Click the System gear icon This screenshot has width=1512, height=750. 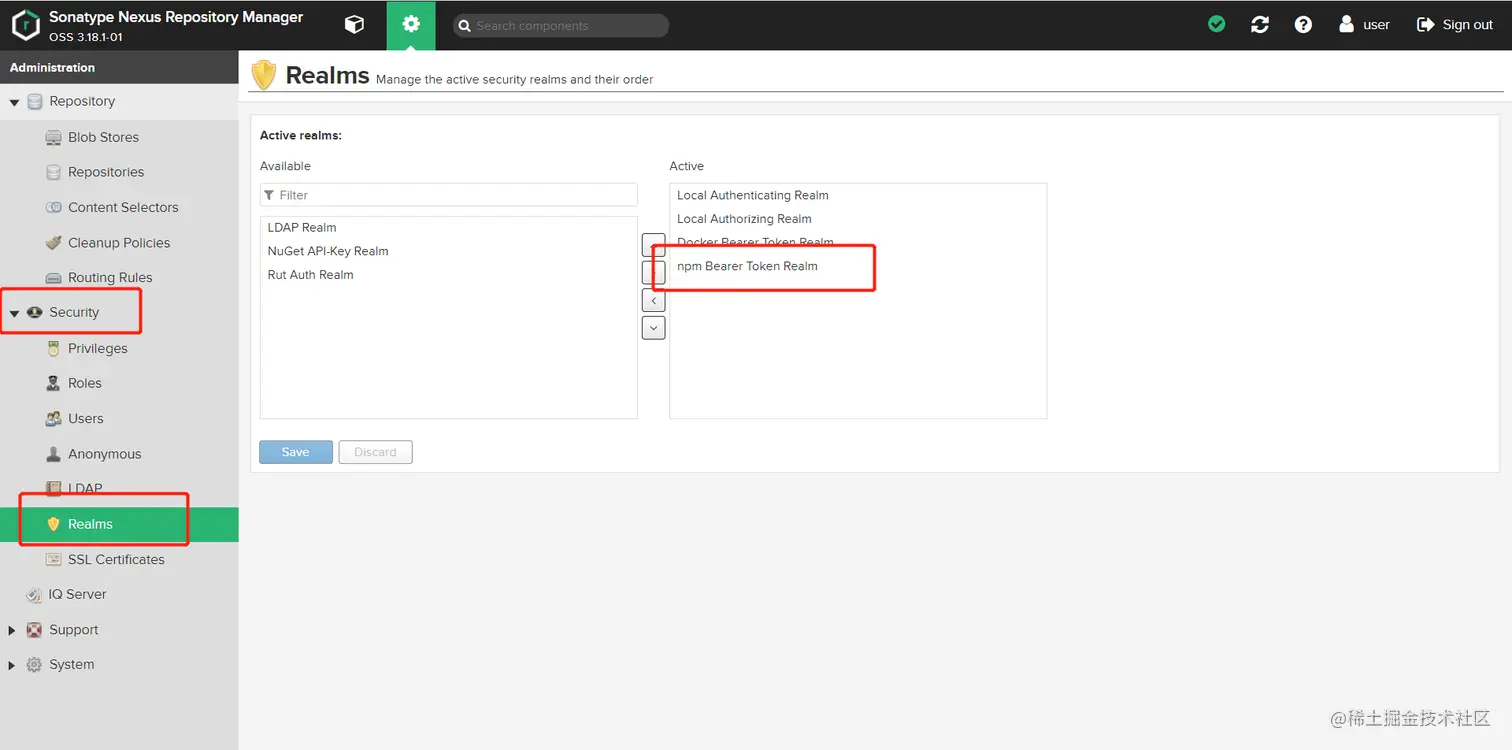click(35, 665)
